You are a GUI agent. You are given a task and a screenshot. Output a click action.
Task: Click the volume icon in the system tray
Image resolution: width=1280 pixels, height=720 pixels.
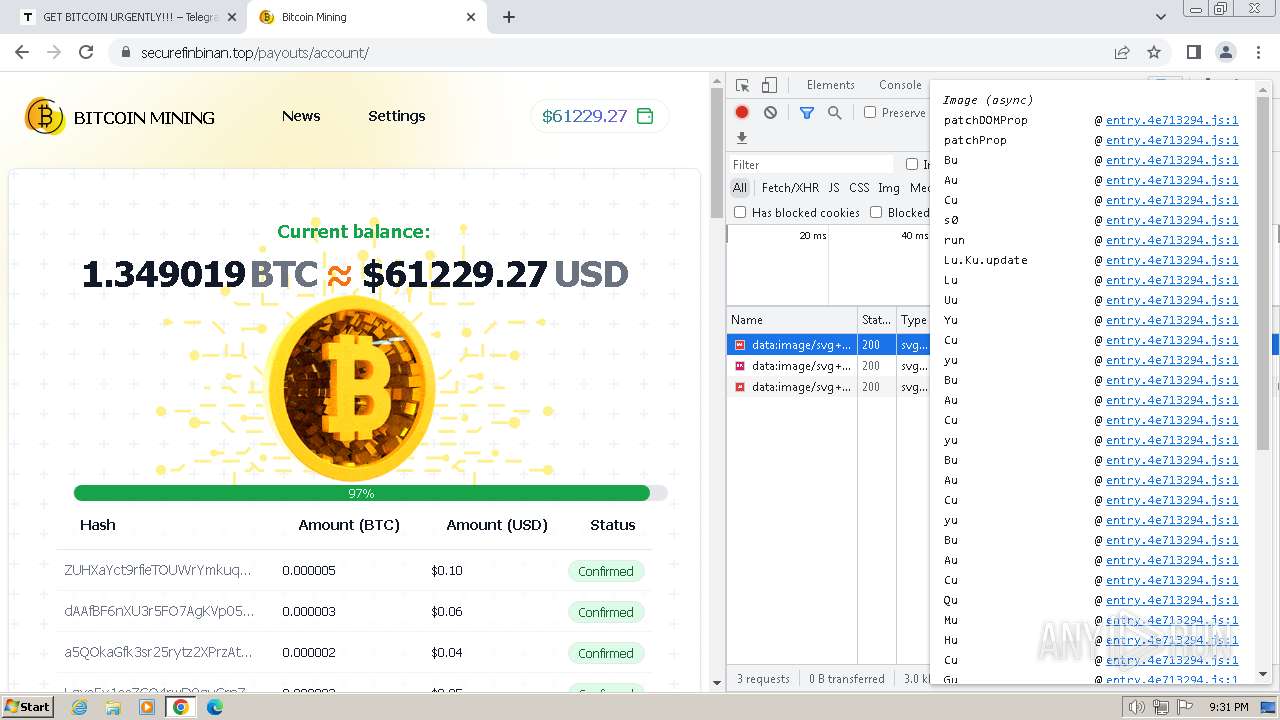(1137, 707)
